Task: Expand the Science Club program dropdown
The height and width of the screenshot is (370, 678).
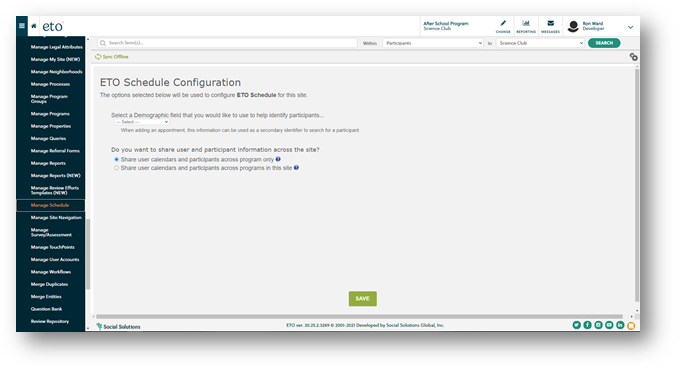Action: [540, 43]
